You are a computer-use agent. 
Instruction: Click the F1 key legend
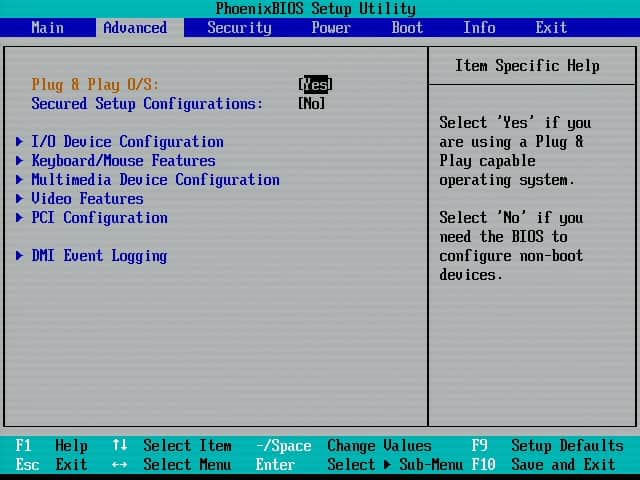tap(23, 445)
